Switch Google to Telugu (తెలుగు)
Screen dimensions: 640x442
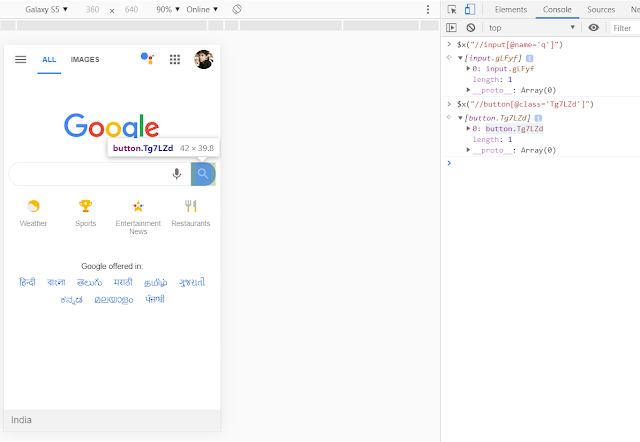(89, 282)
